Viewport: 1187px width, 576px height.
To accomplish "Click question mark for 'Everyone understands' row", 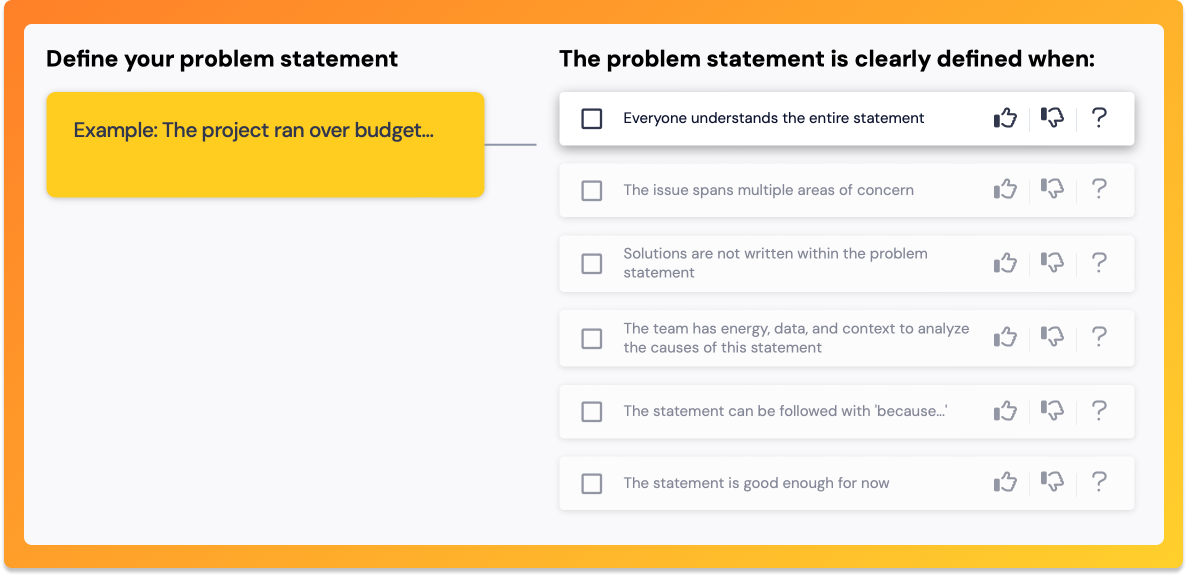I will (1099, 118).
